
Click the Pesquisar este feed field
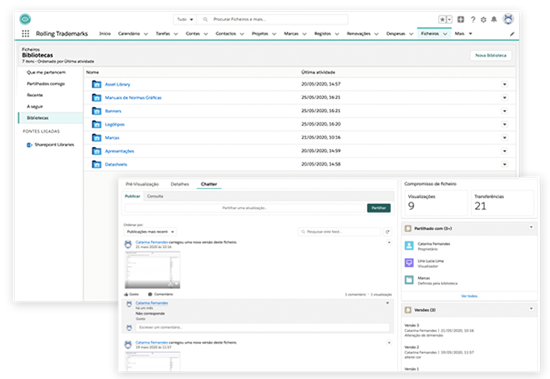pyautogui.click(x=340, y=232)
